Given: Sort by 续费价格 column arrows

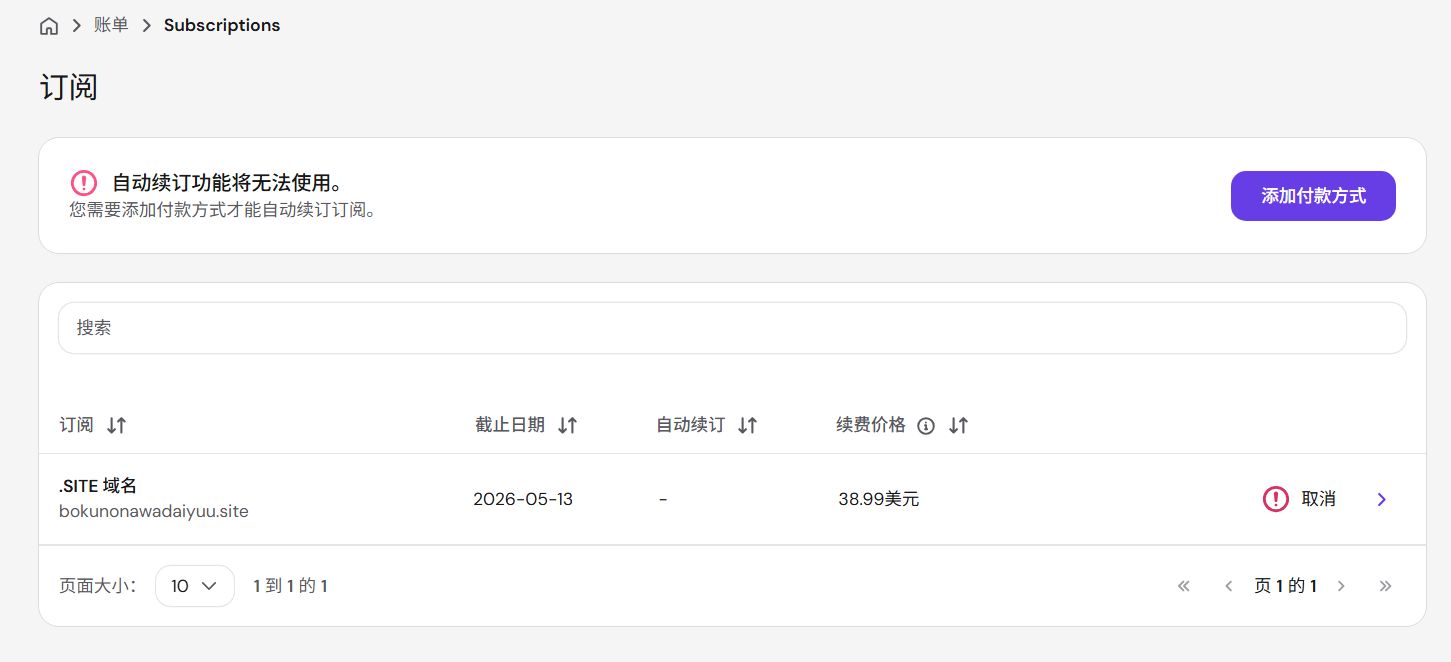Looking at the screenshot, I should point(958,425).
